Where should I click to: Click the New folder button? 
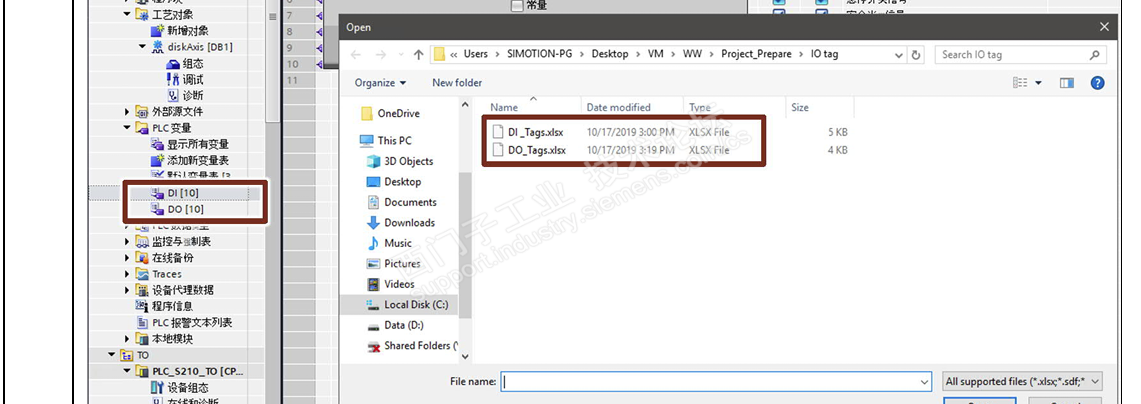[457, 83]
